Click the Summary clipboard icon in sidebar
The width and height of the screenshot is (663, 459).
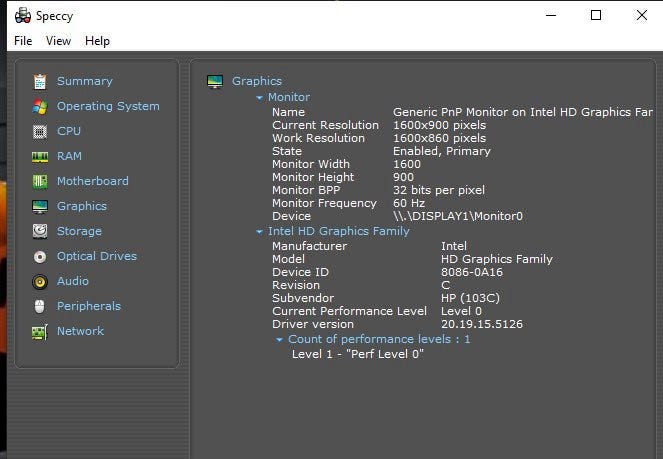pos(40,82)
